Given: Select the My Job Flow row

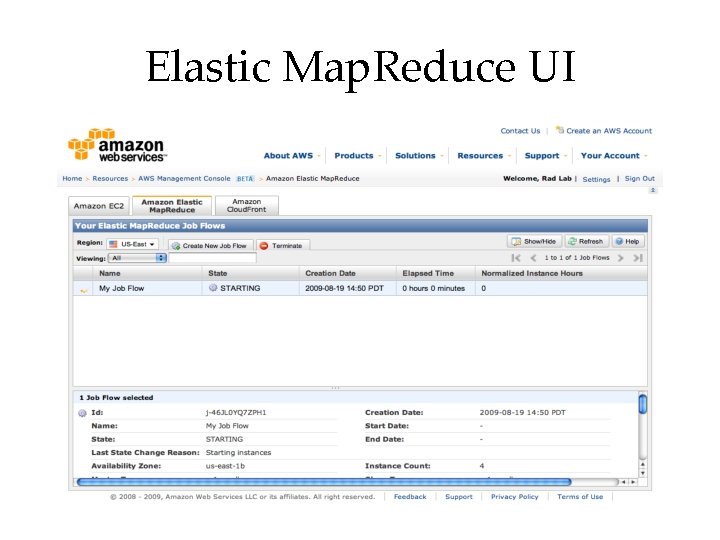Looking at the screenshot, I should click(x=360, y=288).
